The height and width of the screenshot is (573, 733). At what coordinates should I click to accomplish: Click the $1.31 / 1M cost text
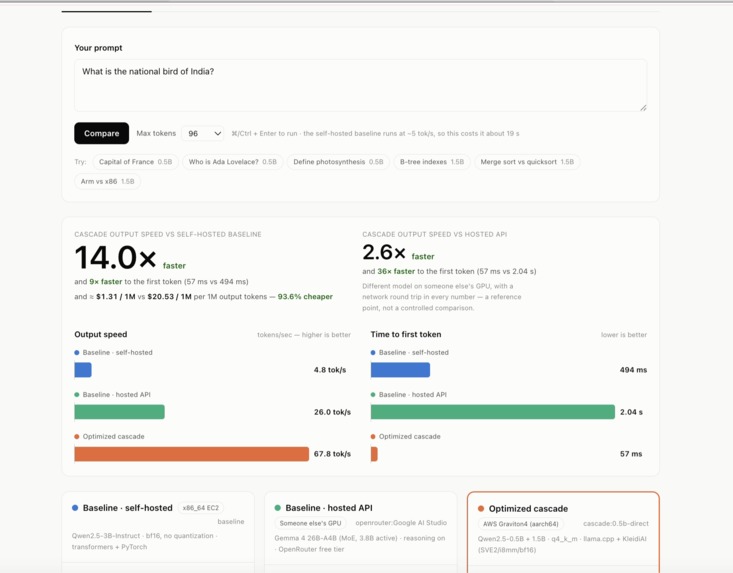pos(115,296)
